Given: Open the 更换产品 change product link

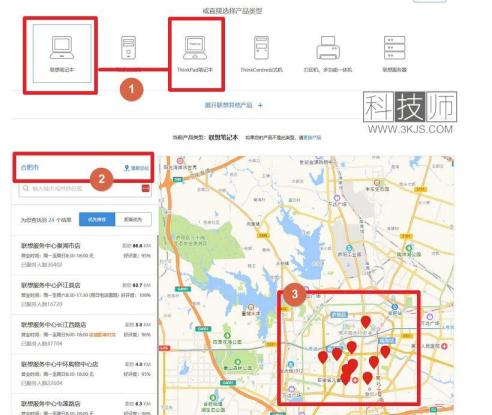Looking at the screenshot, I should click(x=312, y=137).
